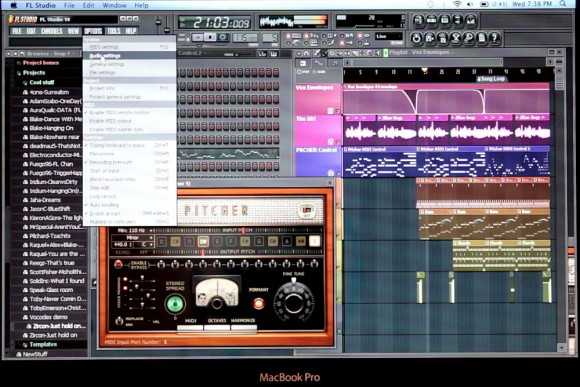Screen dimensions: 580x387
Task: Select the D# note button in Pitcher
Action: tap(203, 242)
